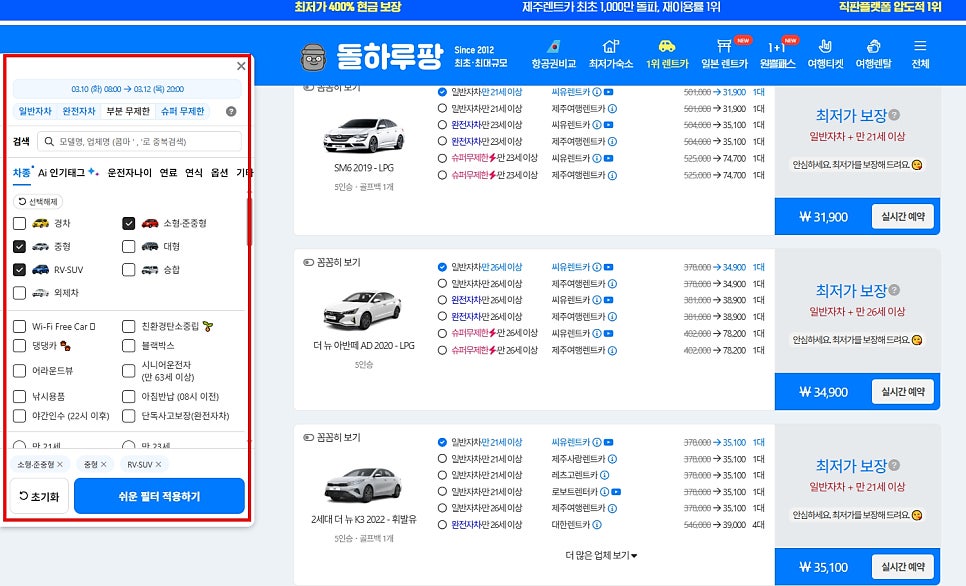The width and height of the screenshot is (966, 586).
Task: Click the 모델명, 업체명 search field
Action: (x=139, y=142)
